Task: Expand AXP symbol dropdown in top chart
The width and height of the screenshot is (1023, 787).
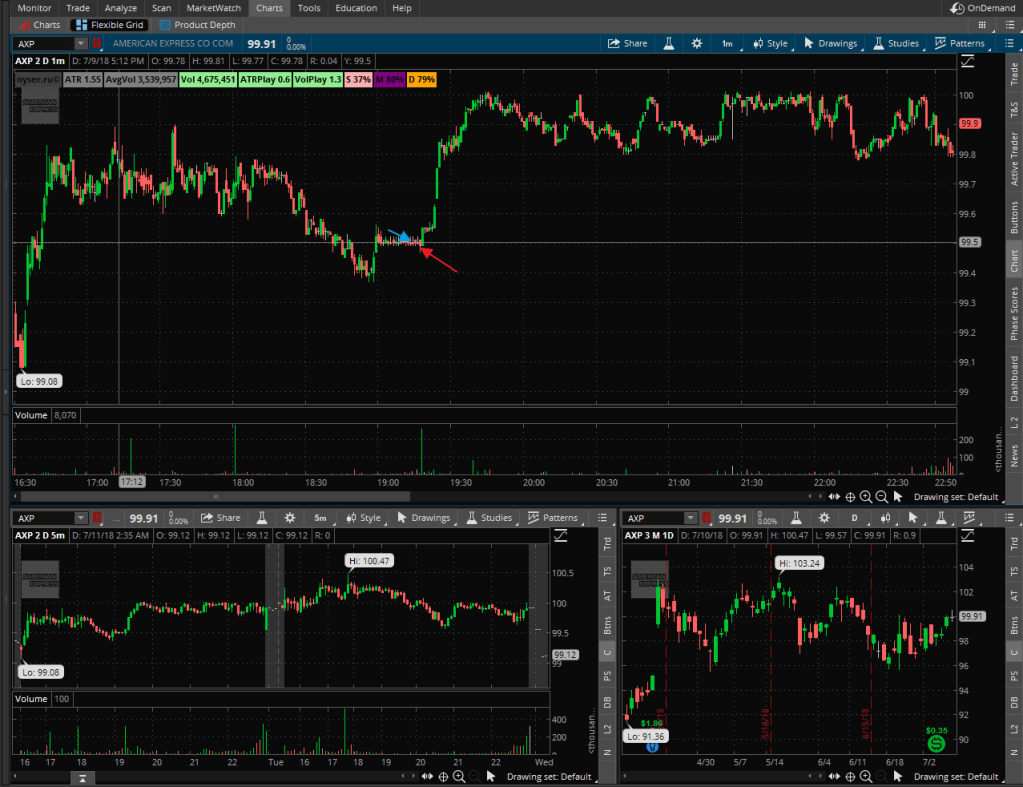Action: (x=80, y=44)
